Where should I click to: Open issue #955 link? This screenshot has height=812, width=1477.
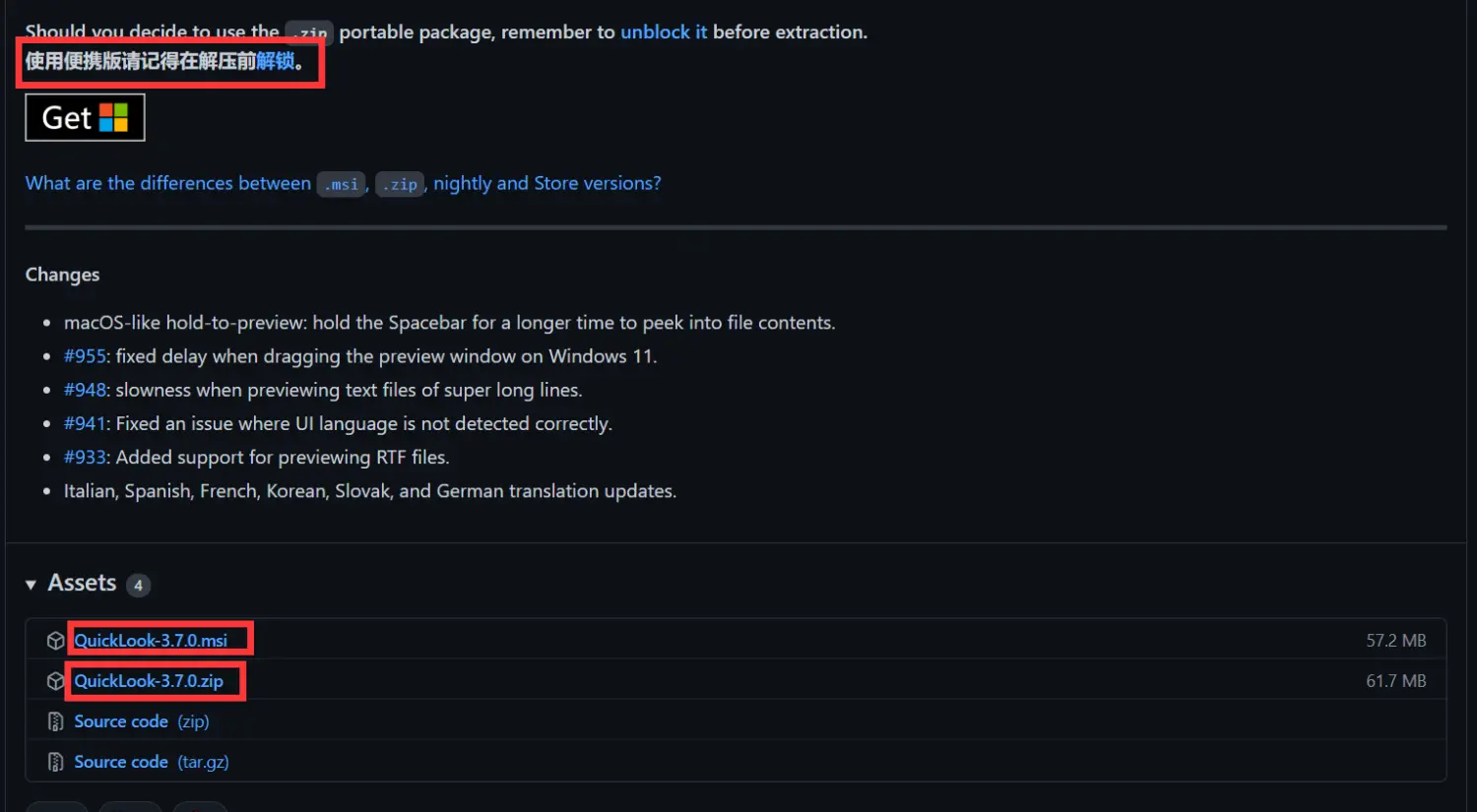tap(85, 356)
